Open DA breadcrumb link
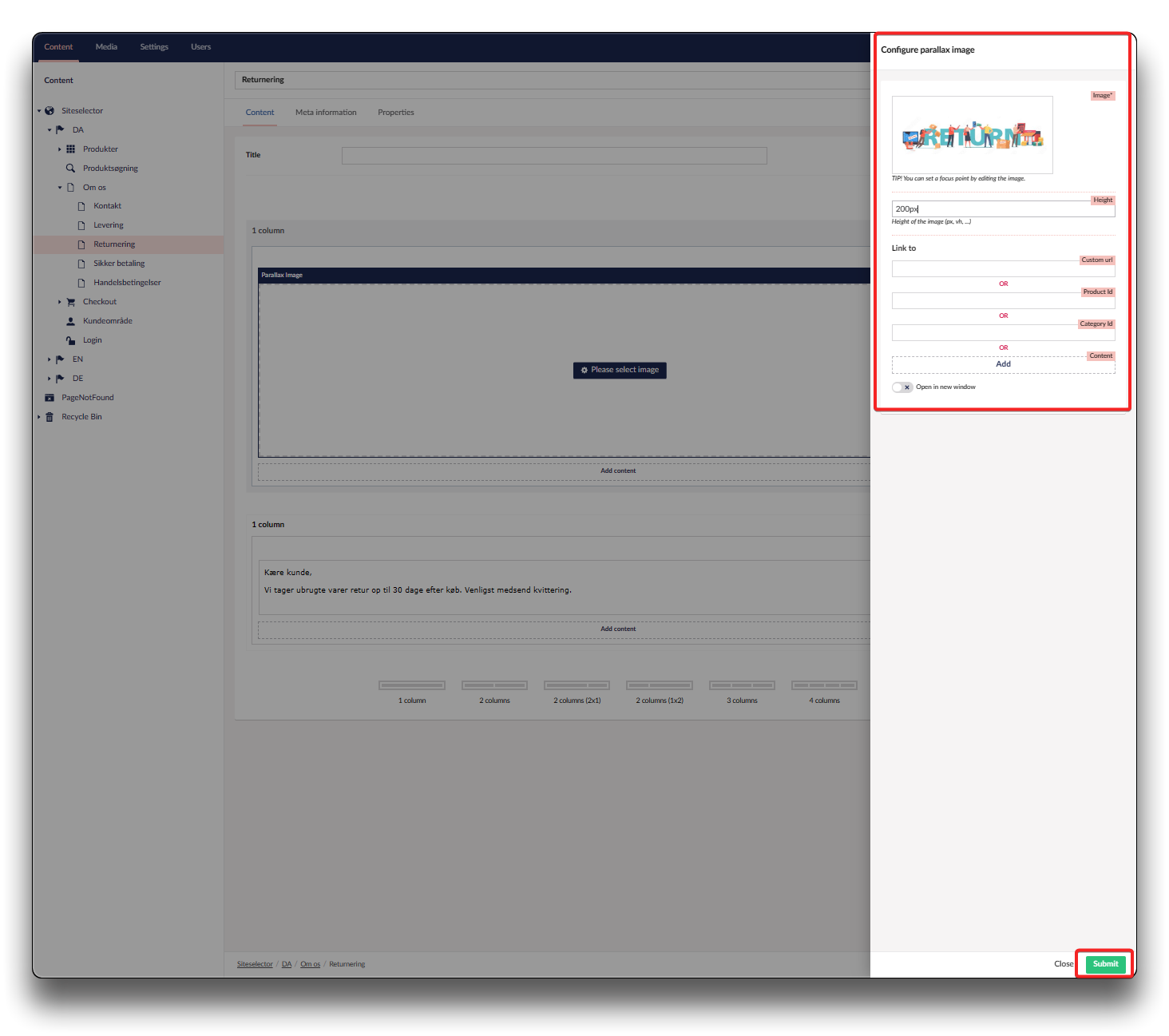The image size is (1169, 1036). 287,965
